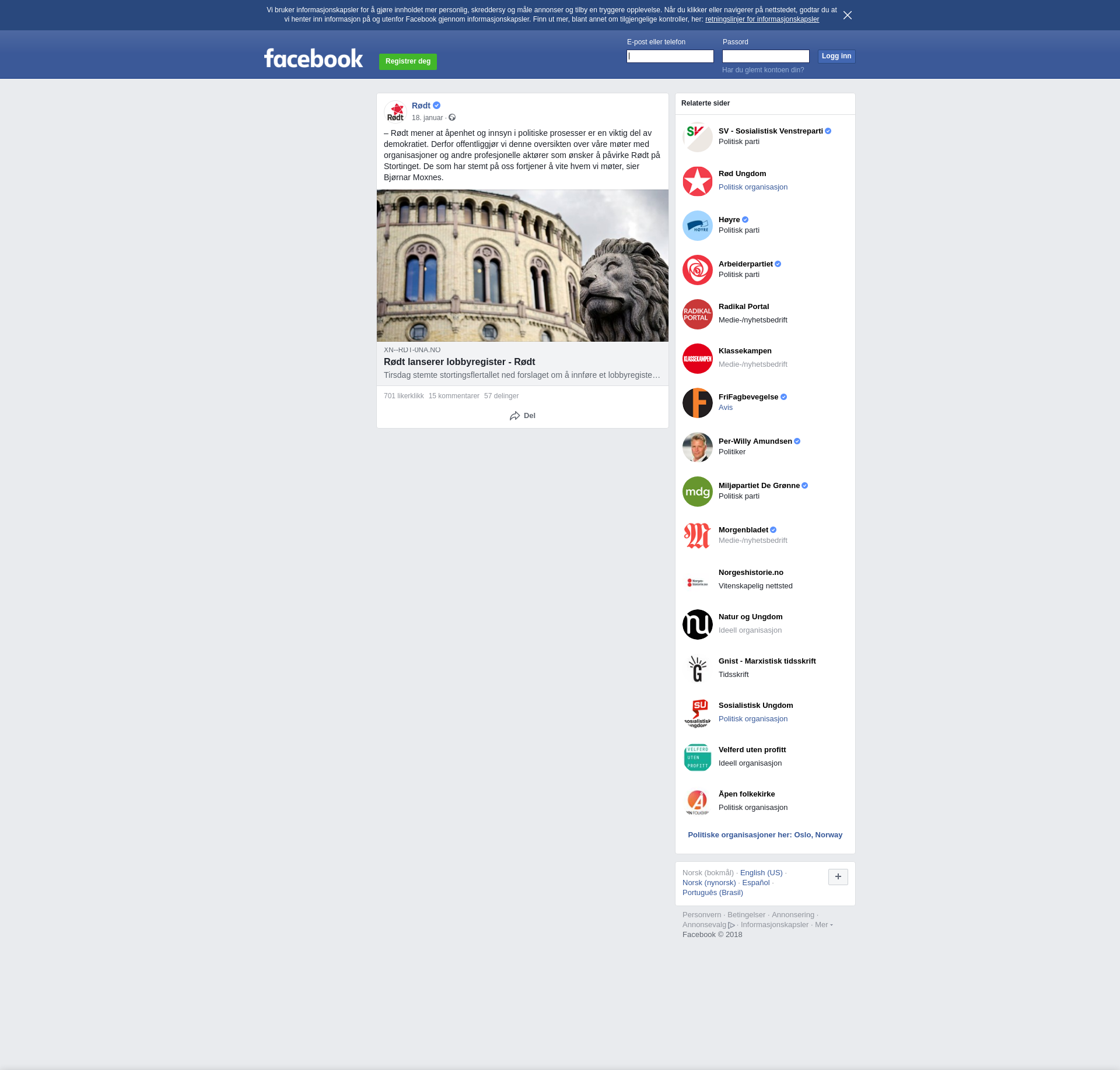
Task: Open SV - Sosialistisk Venstreparti name link
Action: (771, 131)
